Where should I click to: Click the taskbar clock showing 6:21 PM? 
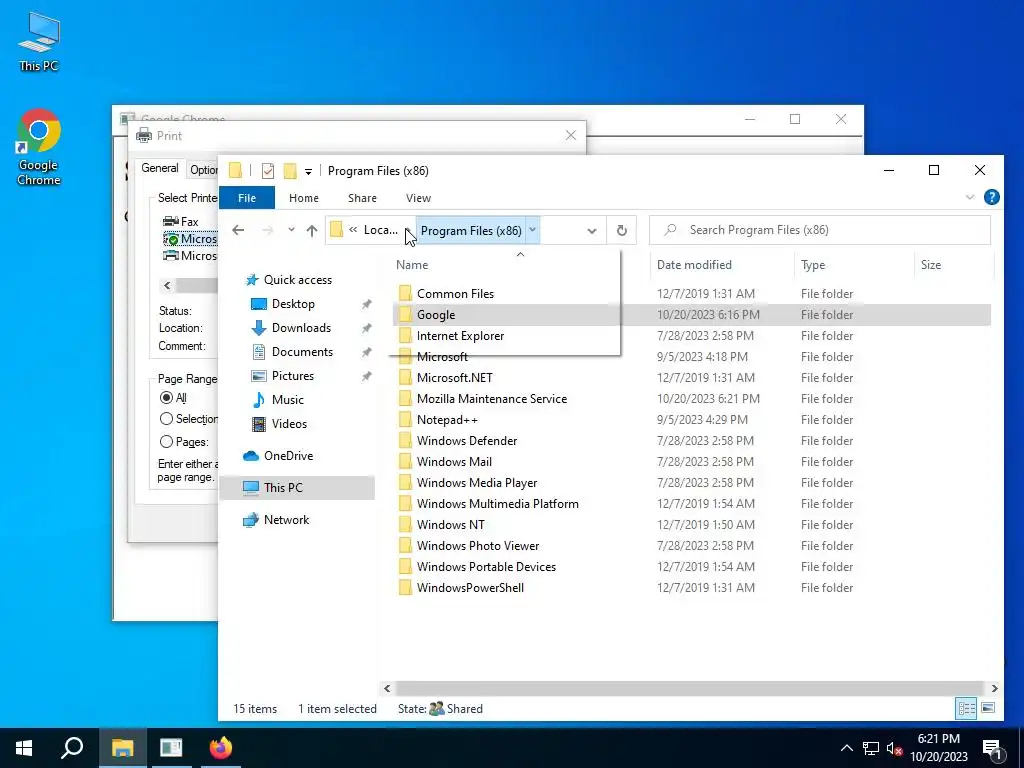pyautogui.click(x=938, y=748)
